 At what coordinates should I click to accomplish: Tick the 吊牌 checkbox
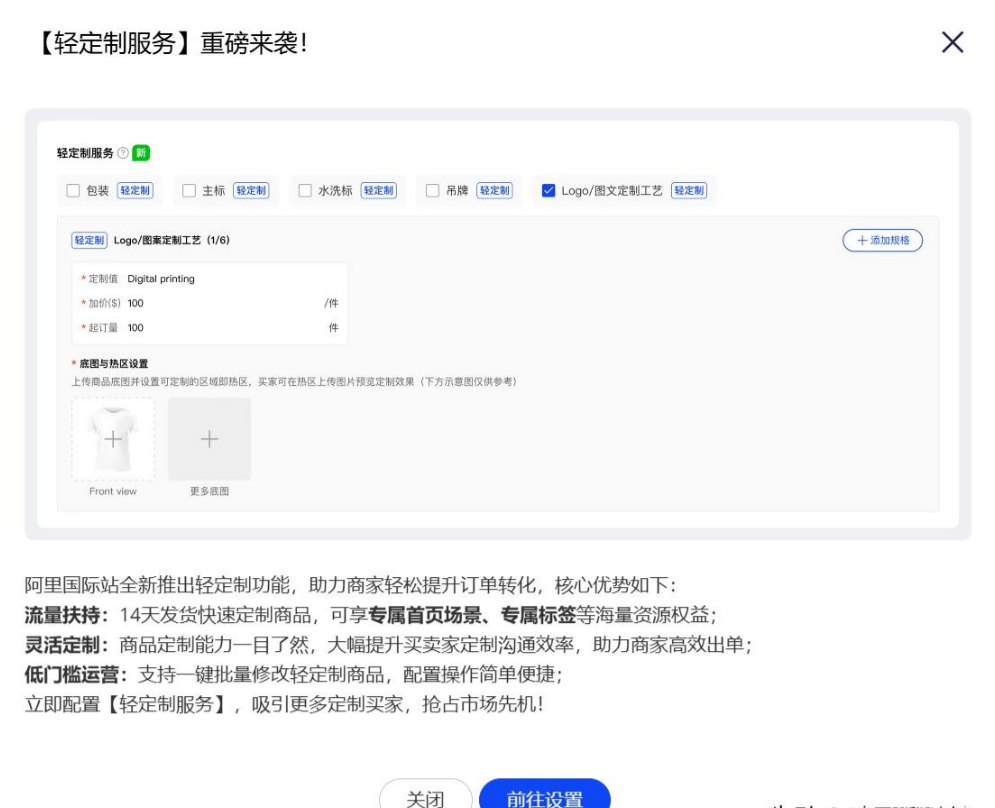(432, 190)
